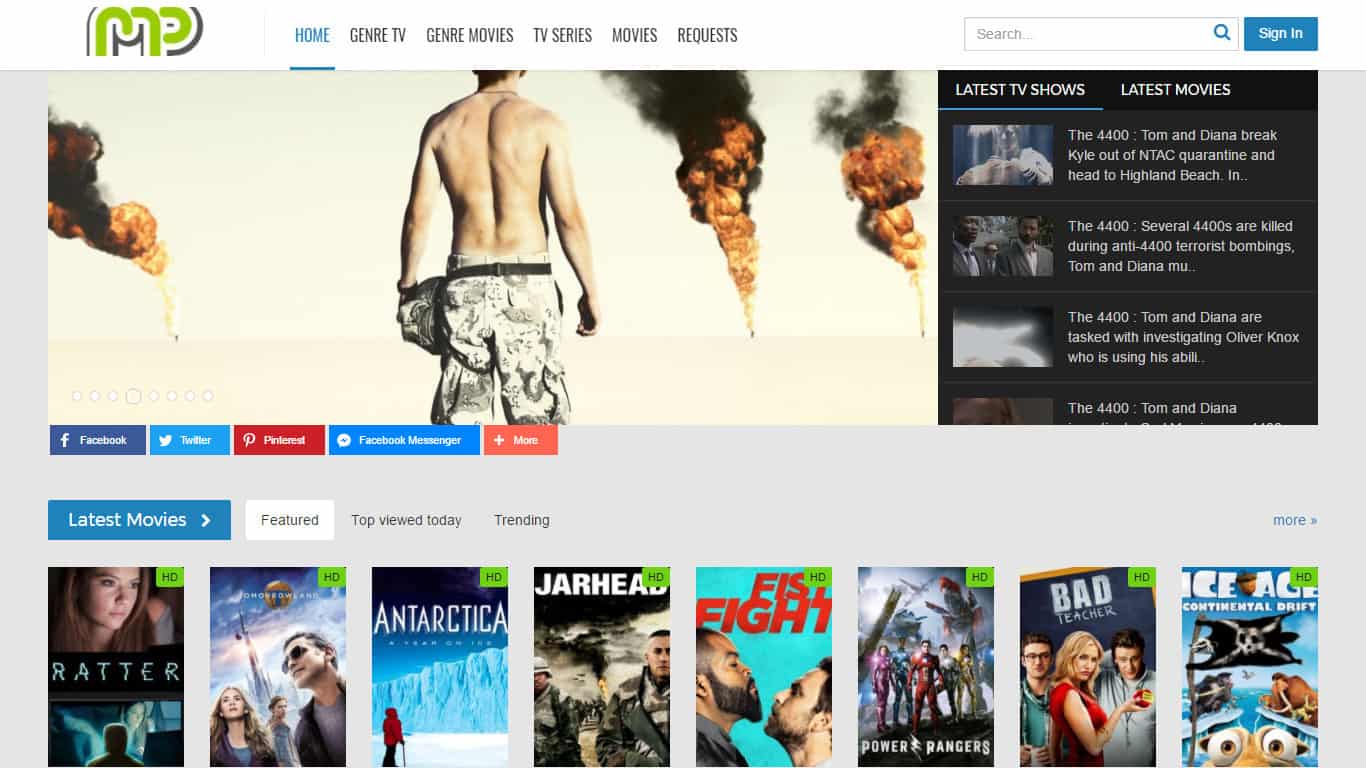This screenshot has width=1366, height=768.
Task: Switch to the Latest Movies sidebar tab
Action: [1175, 90]
